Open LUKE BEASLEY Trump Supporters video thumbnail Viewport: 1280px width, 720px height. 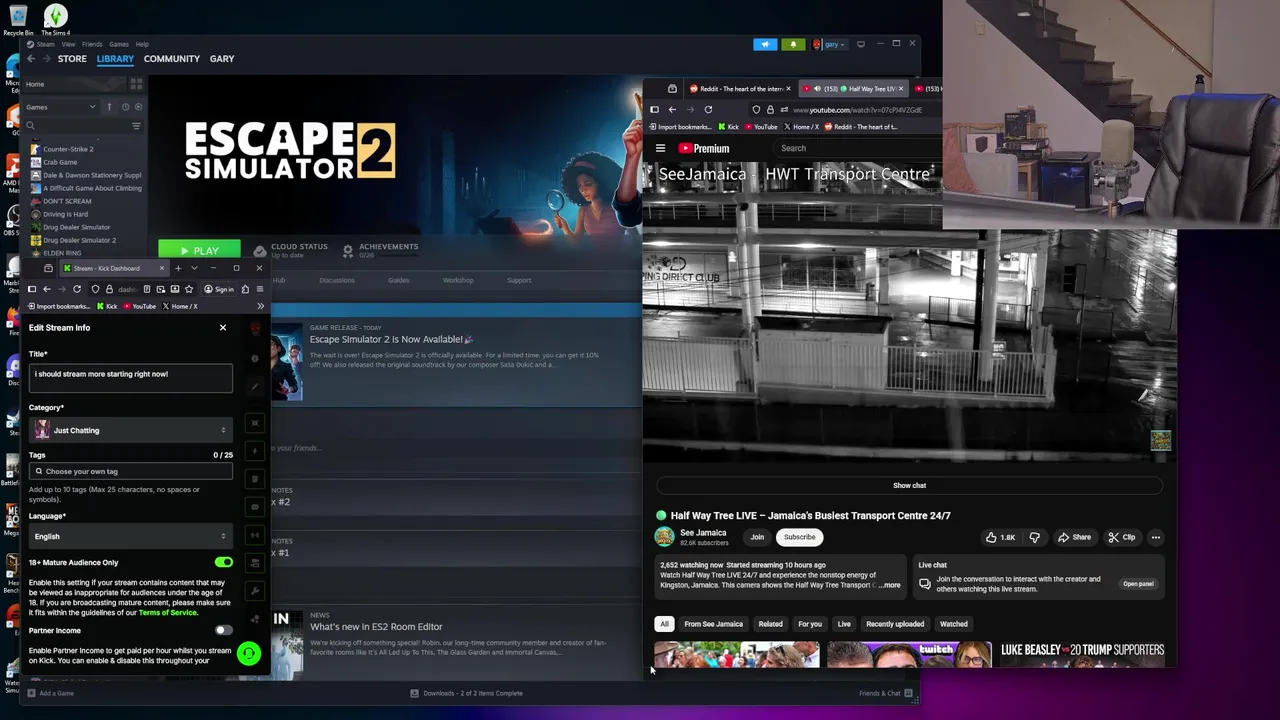pos(1082,654)
